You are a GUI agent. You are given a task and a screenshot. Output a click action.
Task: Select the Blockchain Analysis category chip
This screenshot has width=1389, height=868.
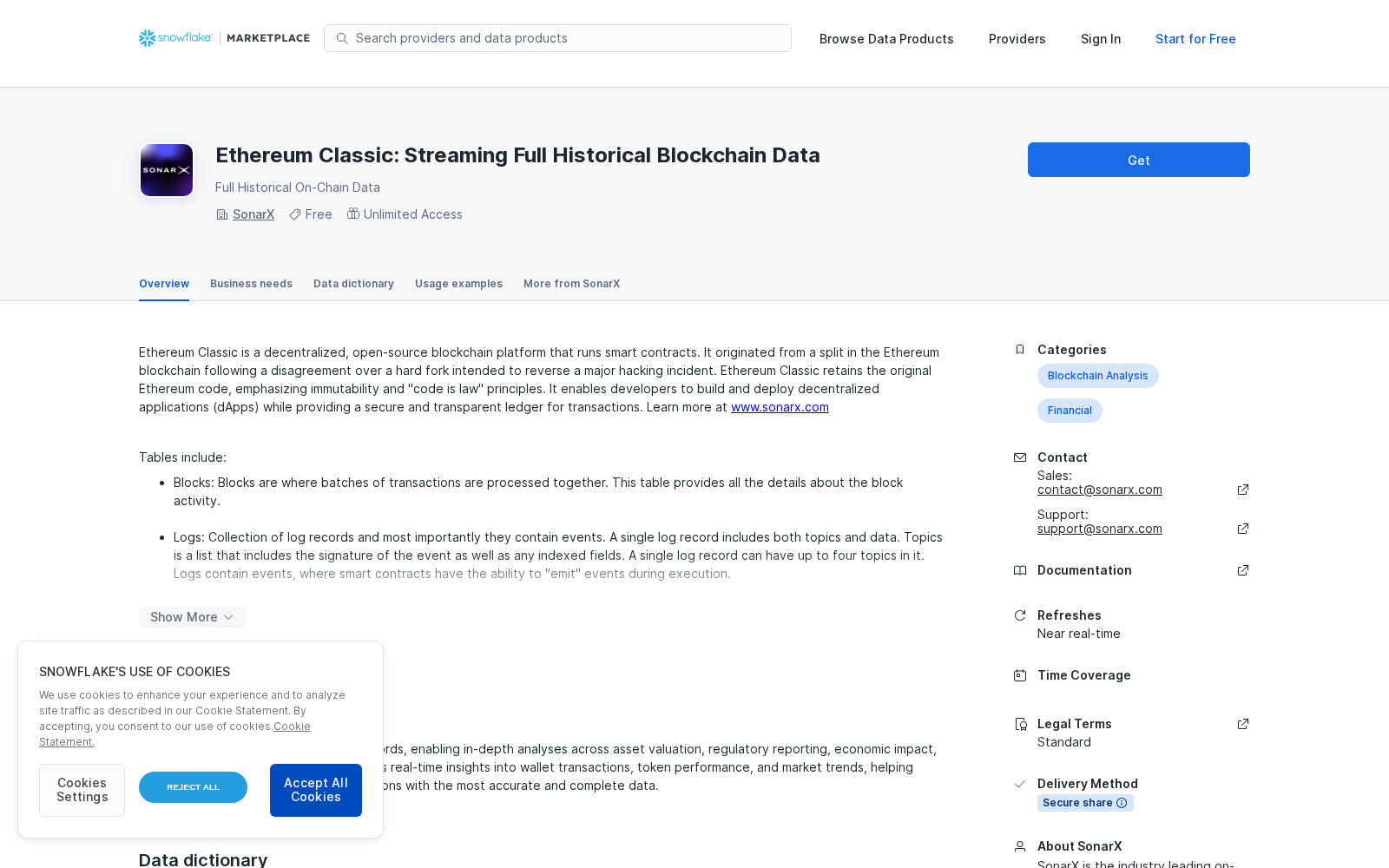click(x=1097, y=376)
